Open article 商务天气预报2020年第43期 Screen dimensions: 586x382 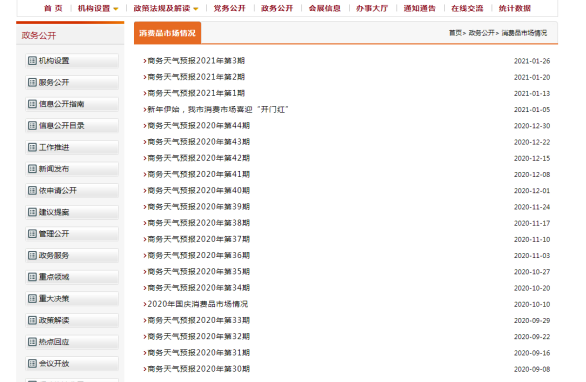point(198,142)
